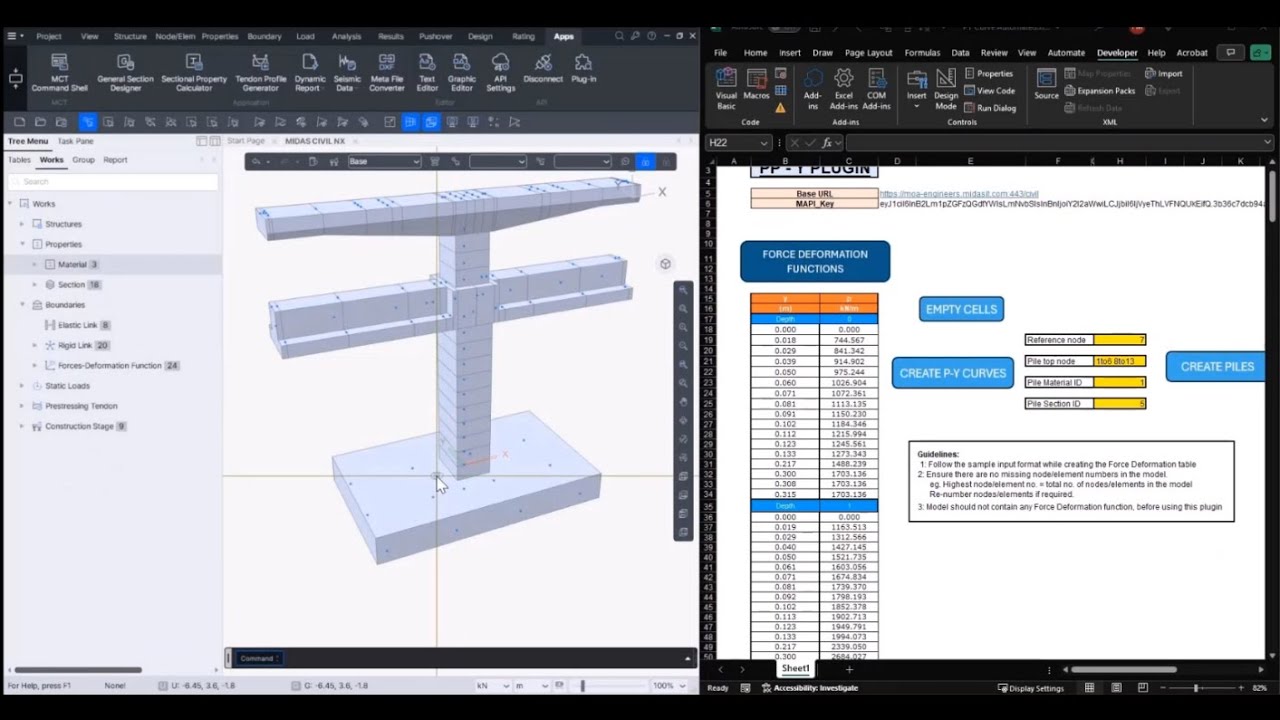Expand the Static Loads node
This screenshot has width=1280, height=720.
click(x=22, y=386)
